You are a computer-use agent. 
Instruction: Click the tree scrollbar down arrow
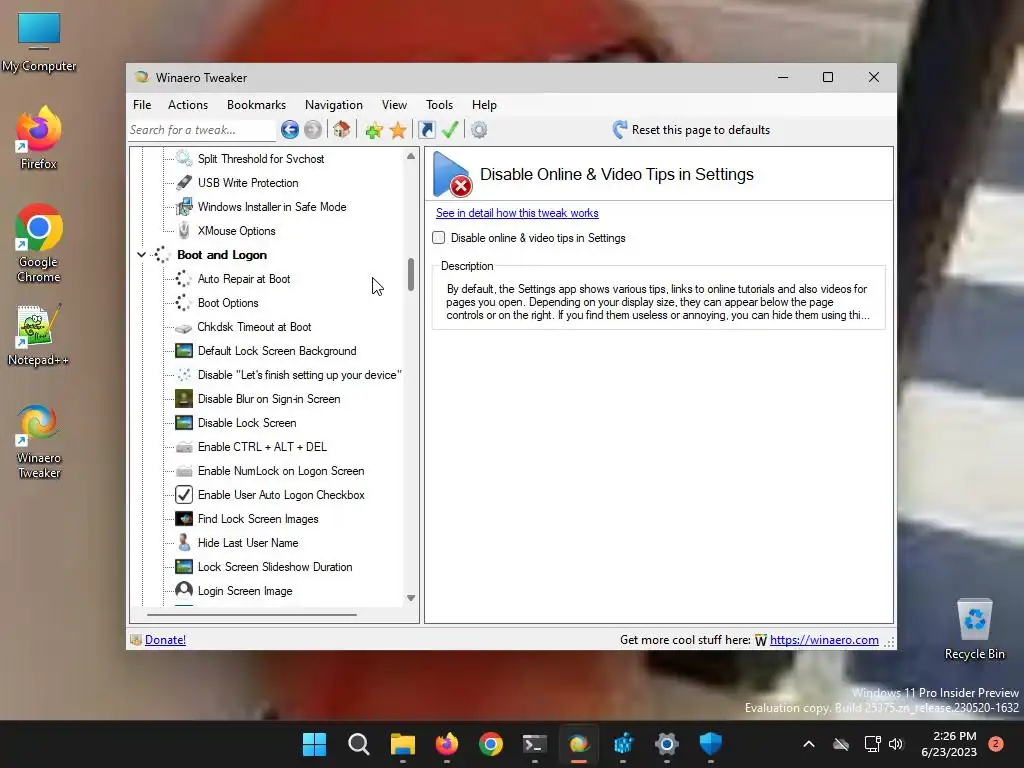click(411, 598)
